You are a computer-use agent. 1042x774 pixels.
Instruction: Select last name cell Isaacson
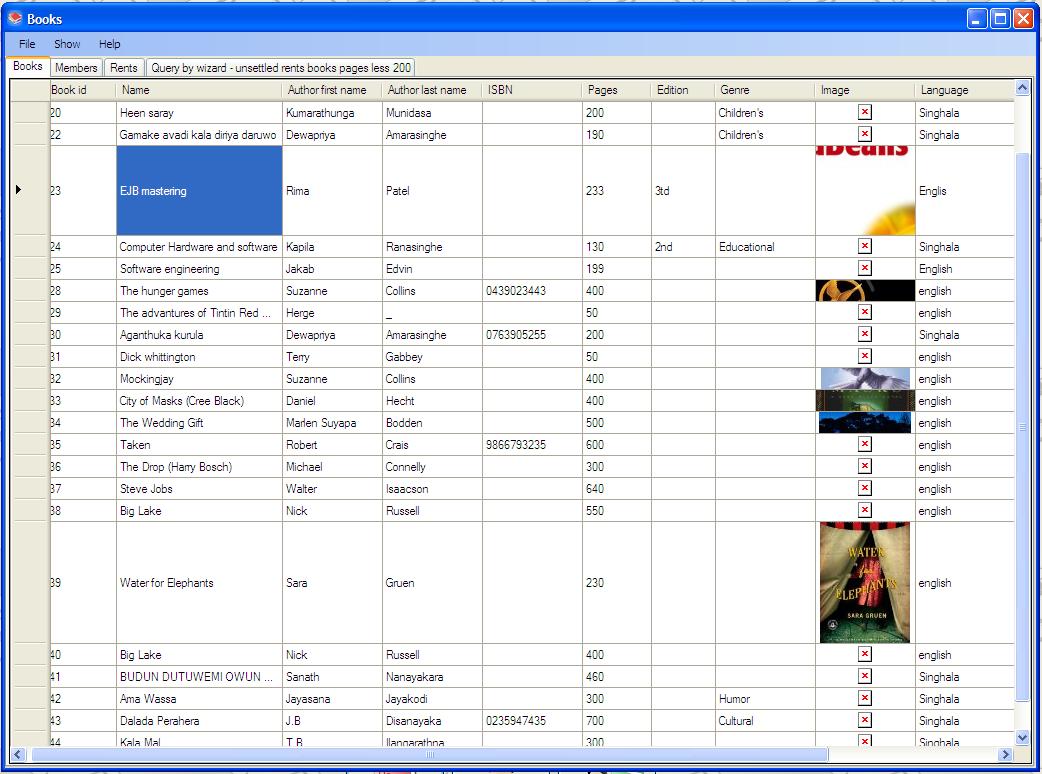433,488
